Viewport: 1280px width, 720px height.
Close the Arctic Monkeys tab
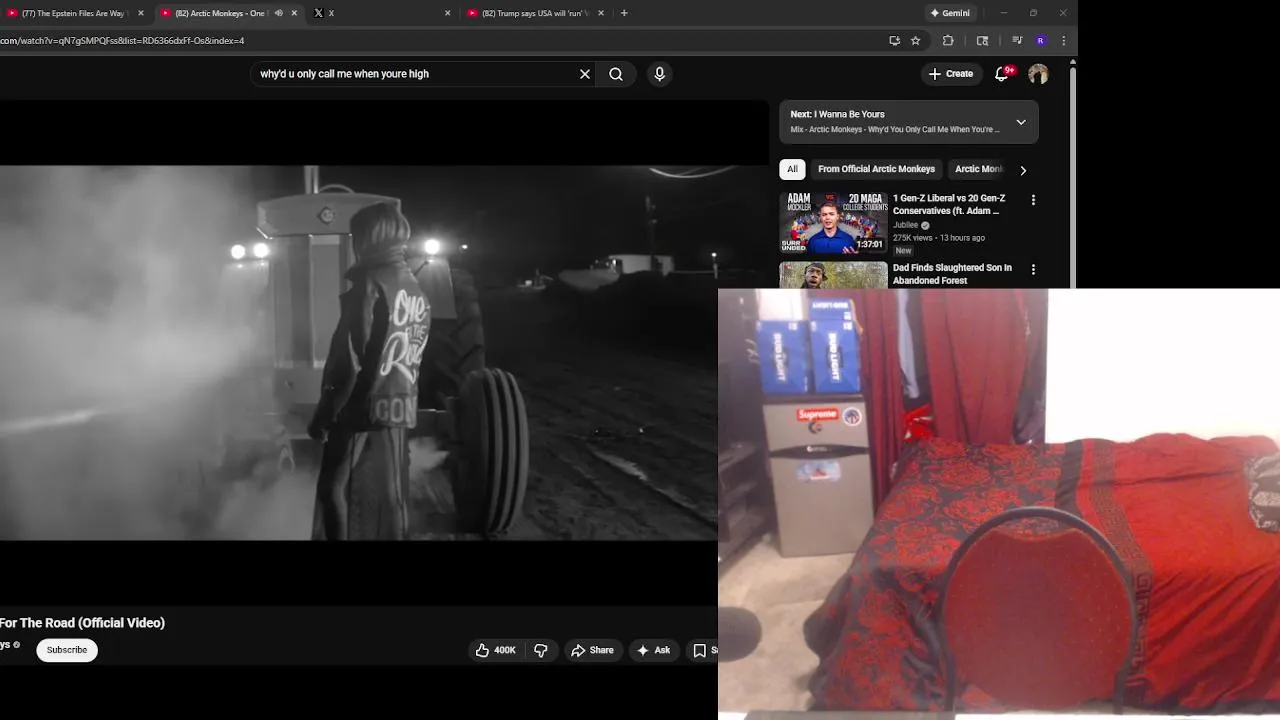(294, 13)
